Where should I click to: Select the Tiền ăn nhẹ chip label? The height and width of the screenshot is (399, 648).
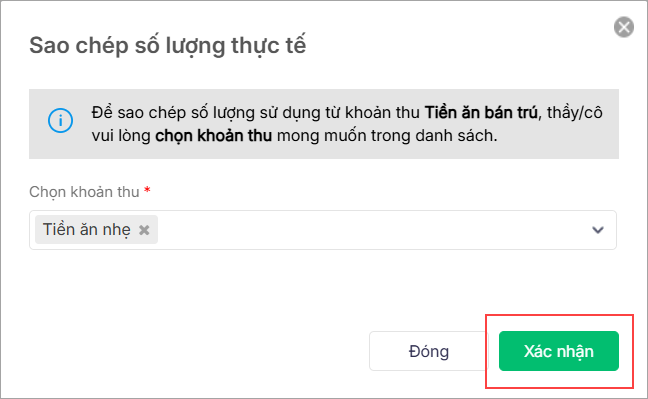click(x=87, y=230)
